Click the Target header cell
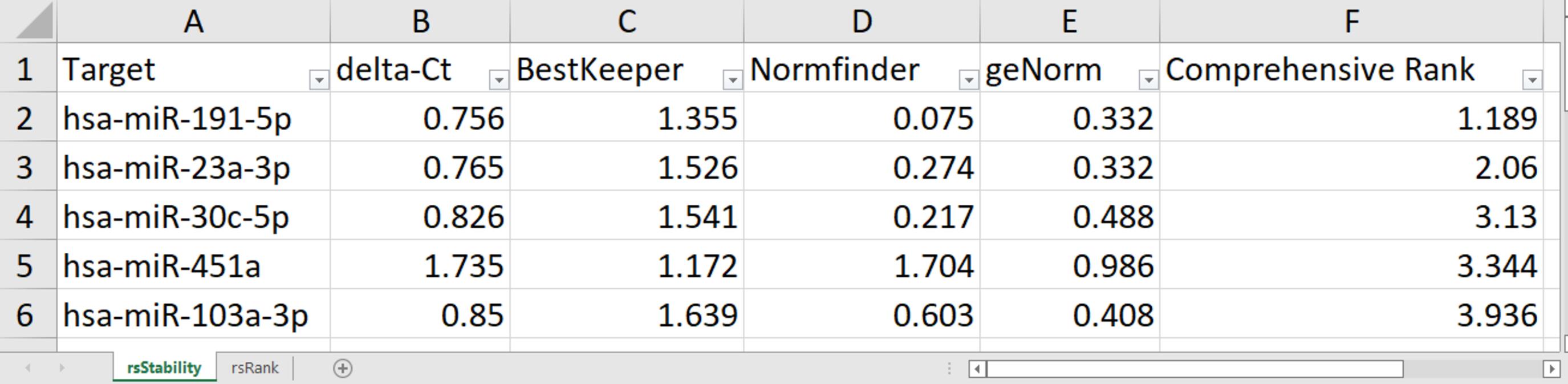The height and width of the screenshot is (384, 1568). pos(193,68)
